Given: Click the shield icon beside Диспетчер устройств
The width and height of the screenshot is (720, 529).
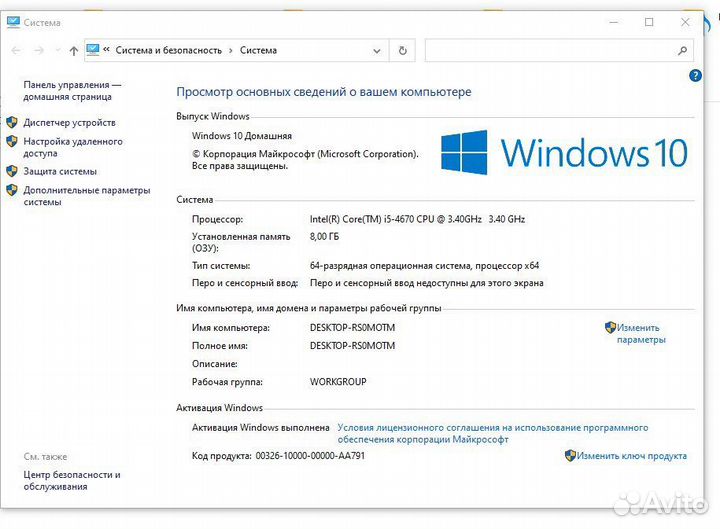Looking at the screenshot, I should click(12, 122).
